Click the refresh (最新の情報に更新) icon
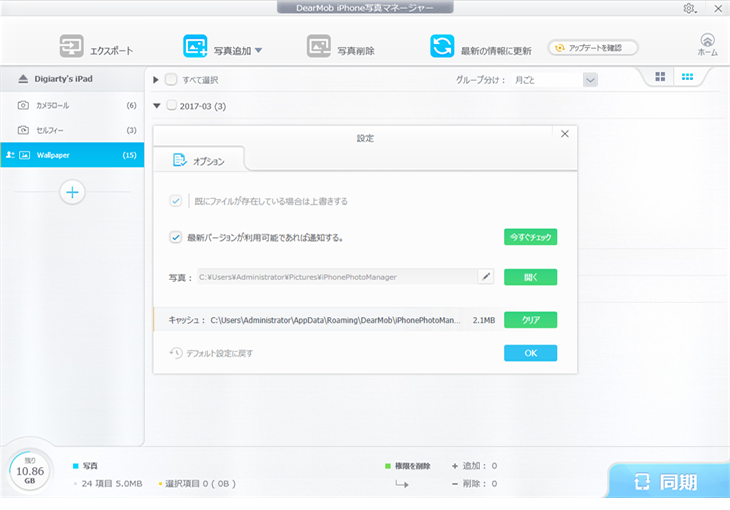The image size is (730, 510). (442, 46)
